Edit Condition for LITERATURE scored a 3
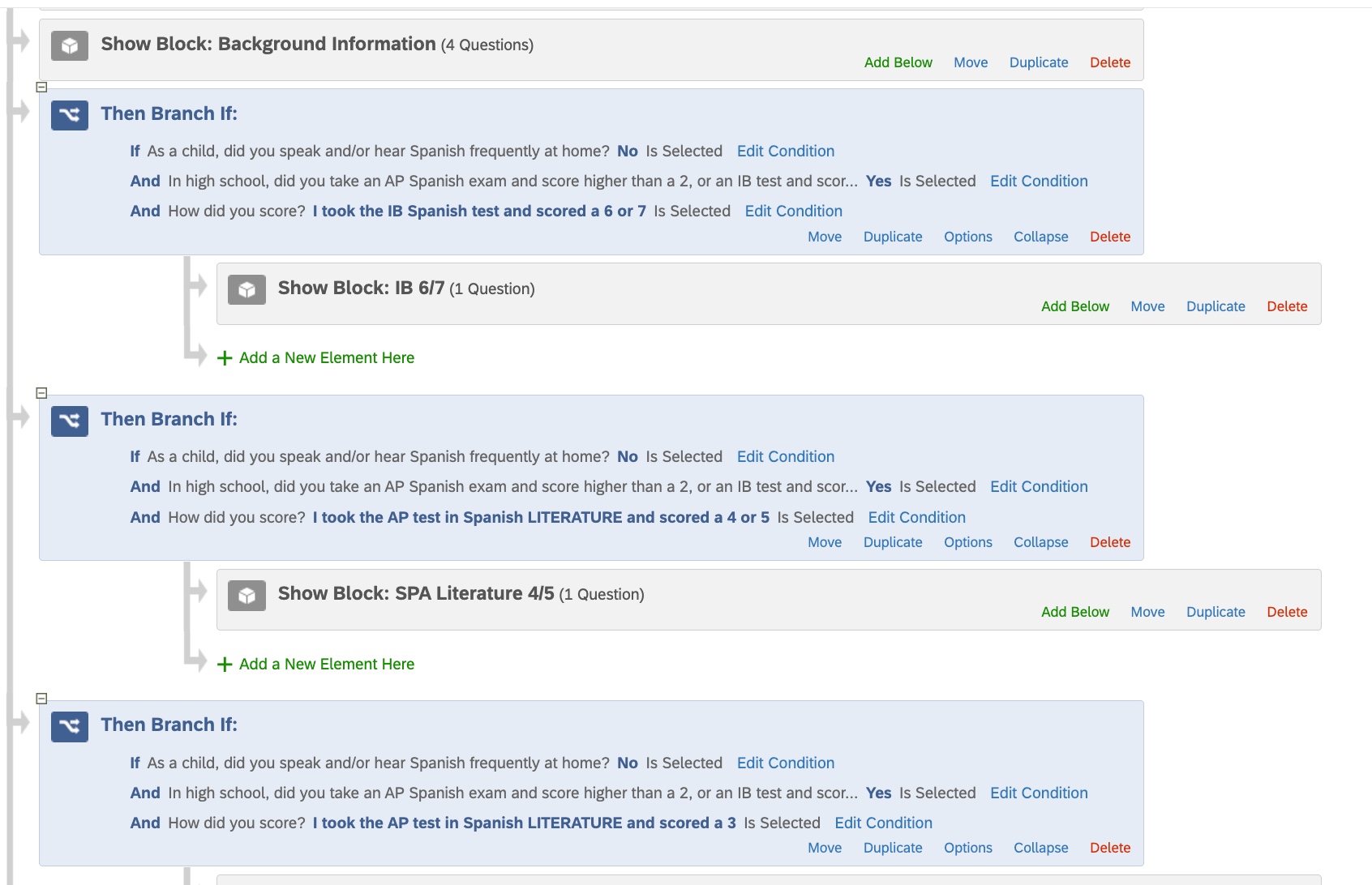Screen dimensions: 1372x885 coord(884,823)
